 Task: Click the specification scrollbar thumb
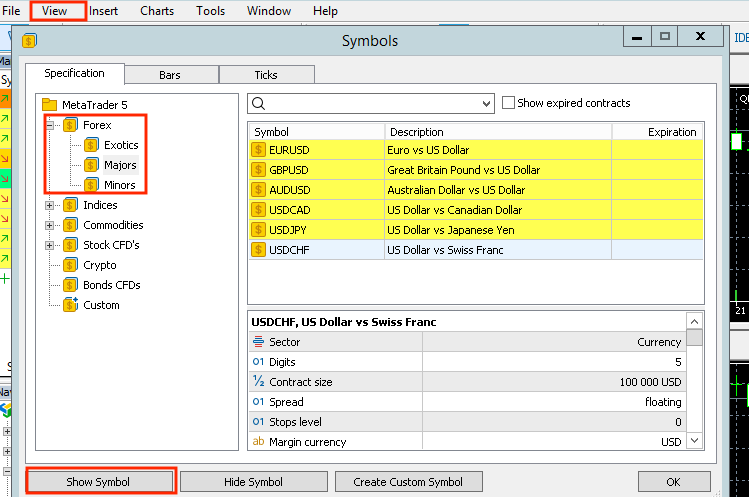695,337
